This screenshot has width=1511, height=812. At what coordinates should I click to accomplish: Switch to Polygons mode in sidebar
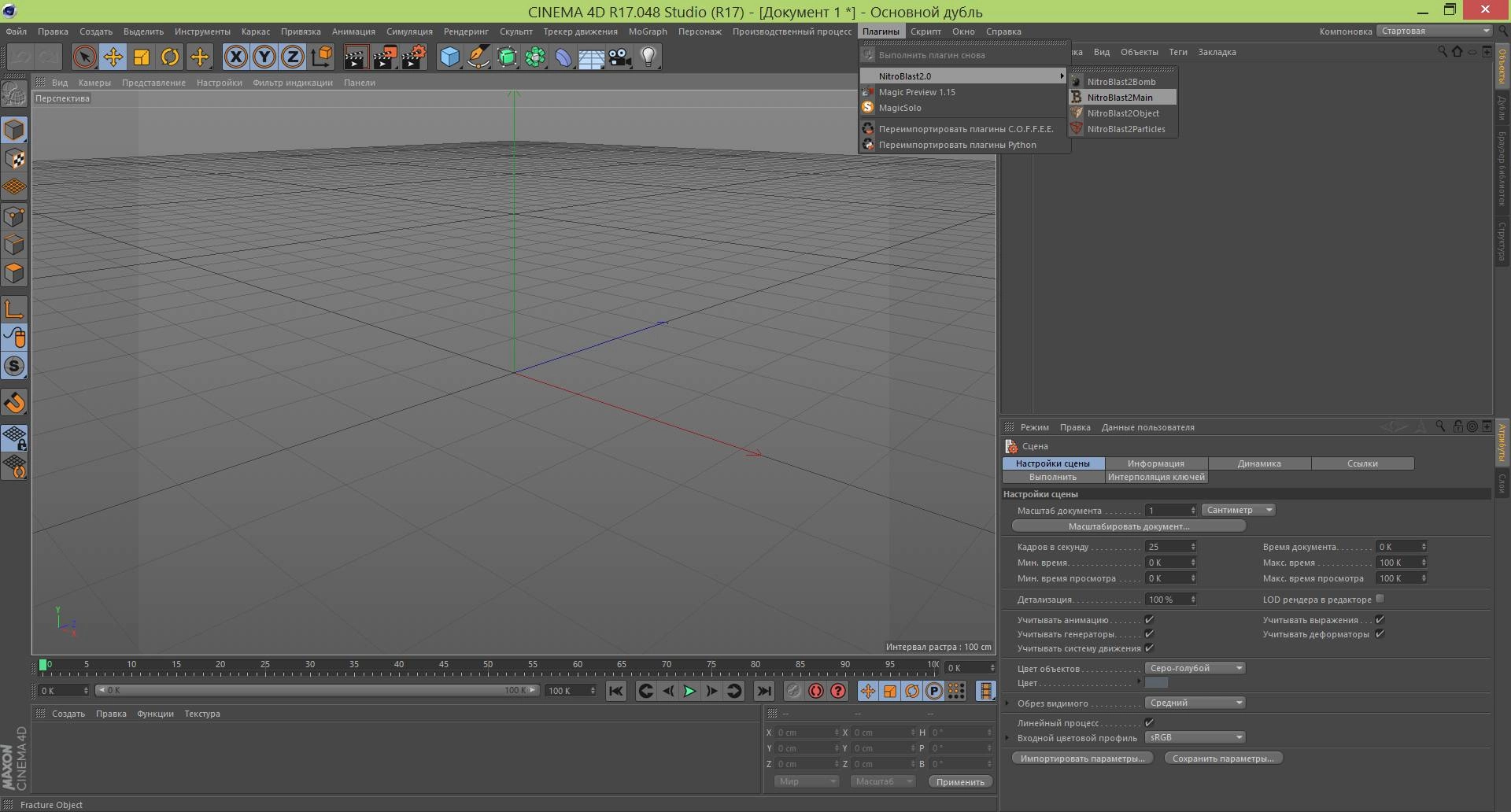pos(14,273)
